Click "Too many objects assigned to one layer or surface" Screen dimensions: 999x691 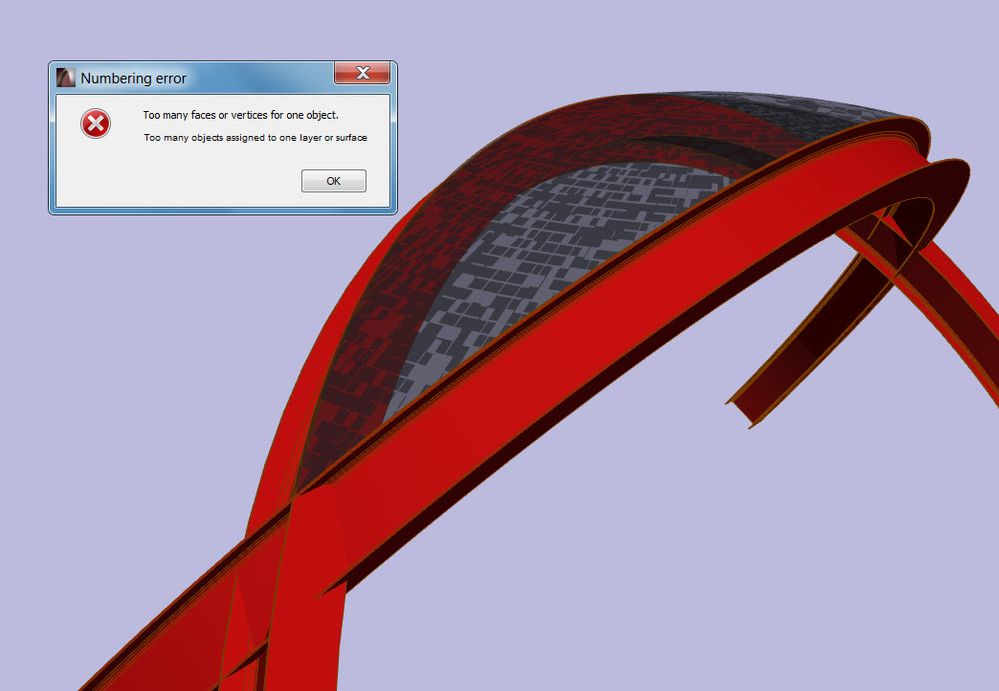tap(255, 138)
